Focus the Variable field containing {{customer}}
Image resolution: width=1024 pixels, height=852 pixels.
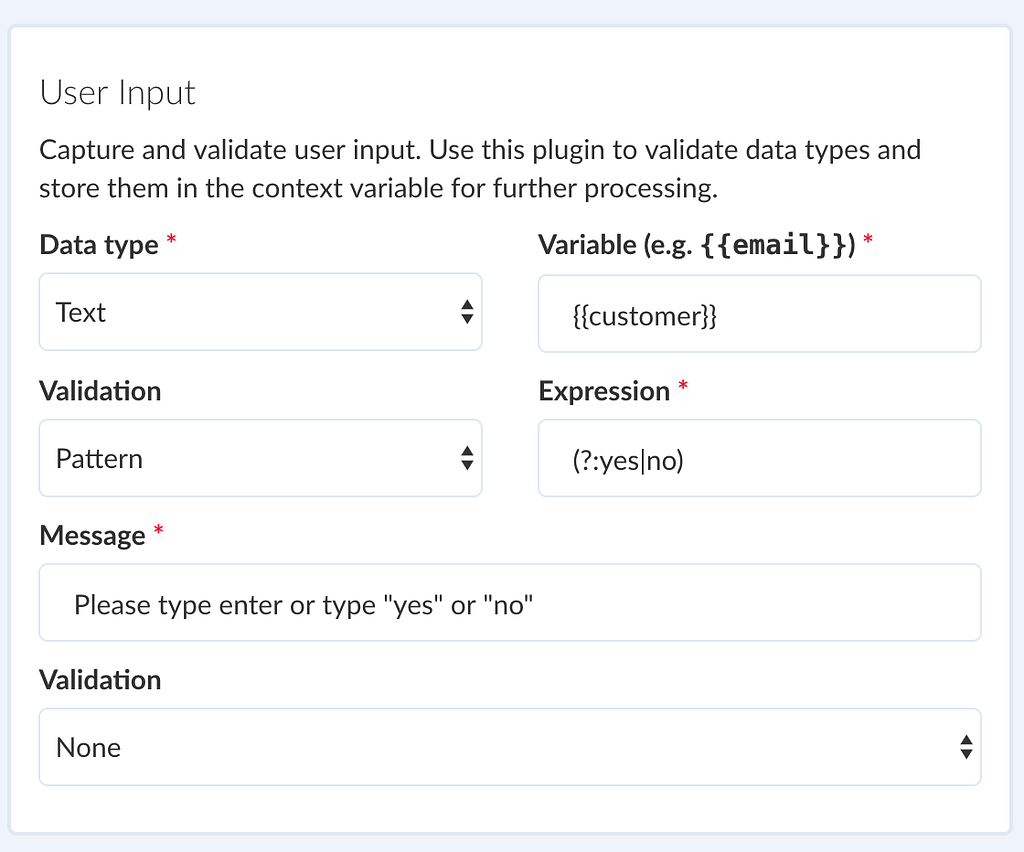(759, 315)
